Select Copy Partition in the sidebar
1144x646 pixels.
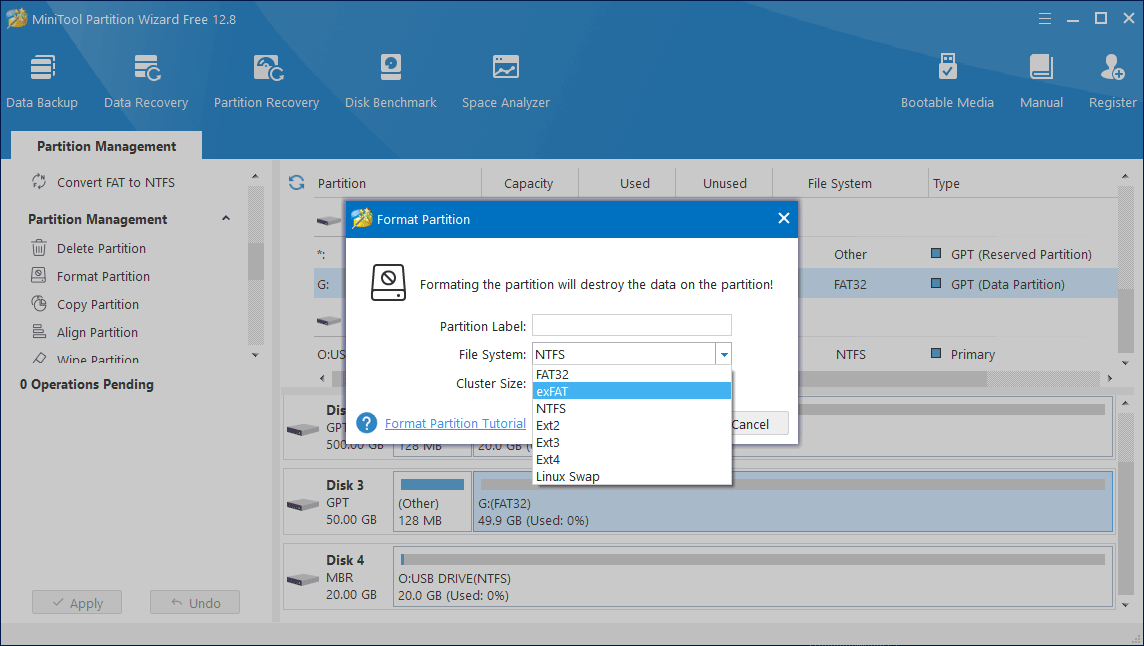click(x=97, y=304)
